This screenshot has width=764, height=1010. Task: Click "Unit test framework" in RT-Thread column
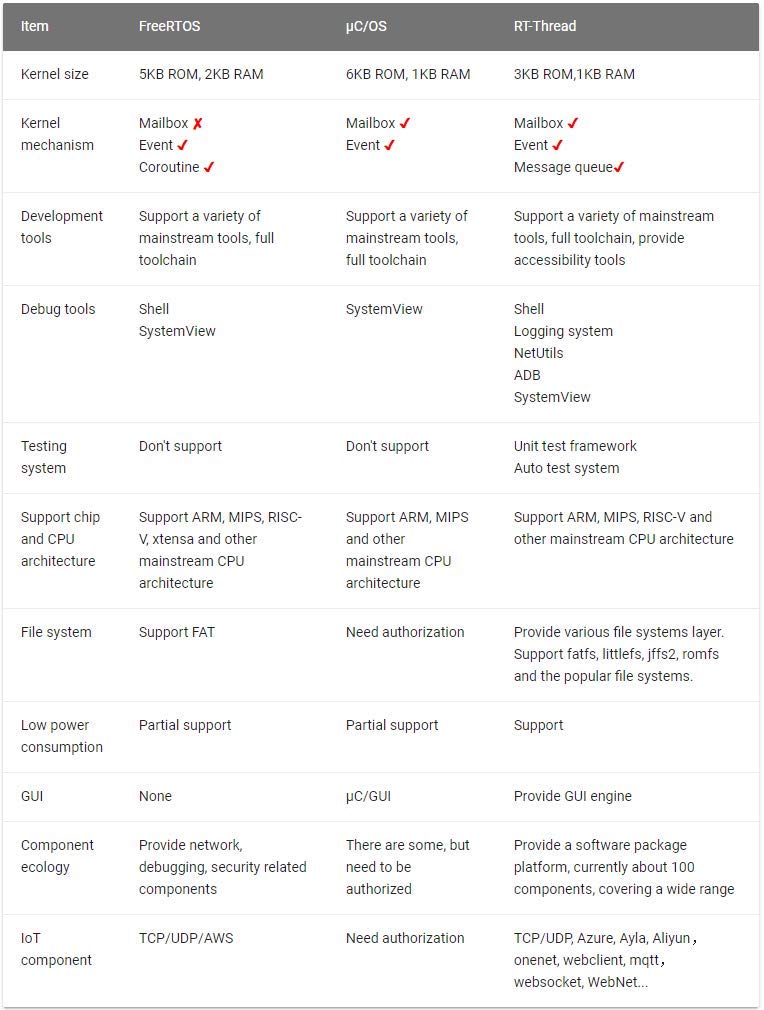(x=575, y=446)
